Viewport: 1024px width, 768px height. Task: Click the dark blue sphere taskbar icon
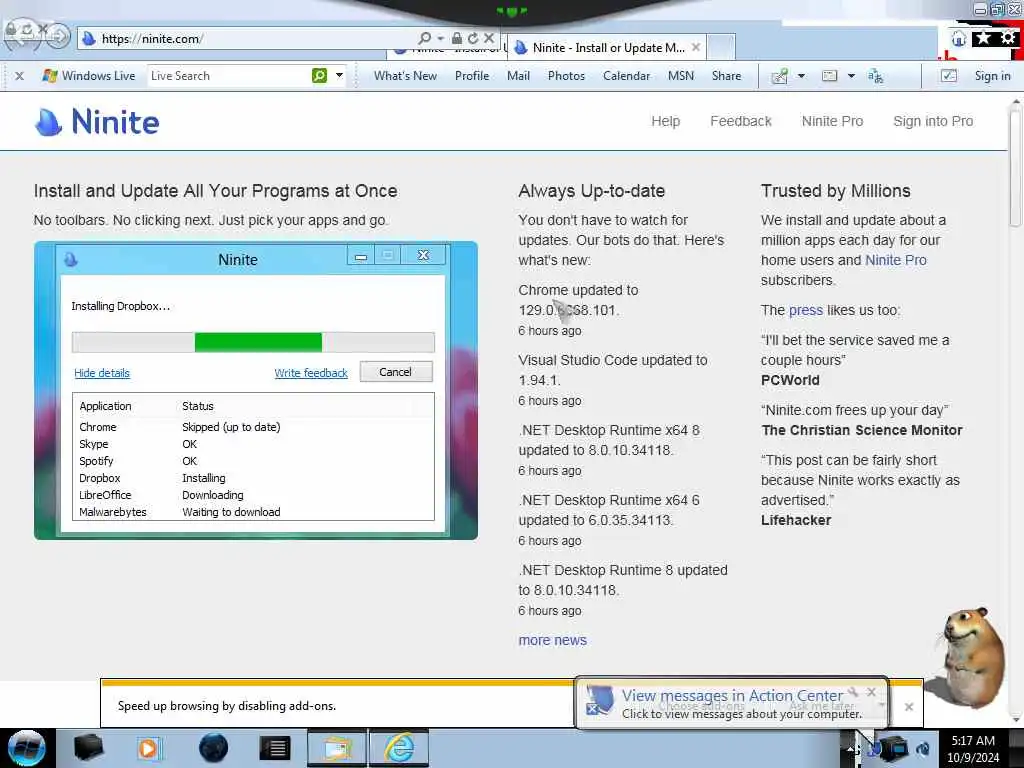tap(214, 748)
